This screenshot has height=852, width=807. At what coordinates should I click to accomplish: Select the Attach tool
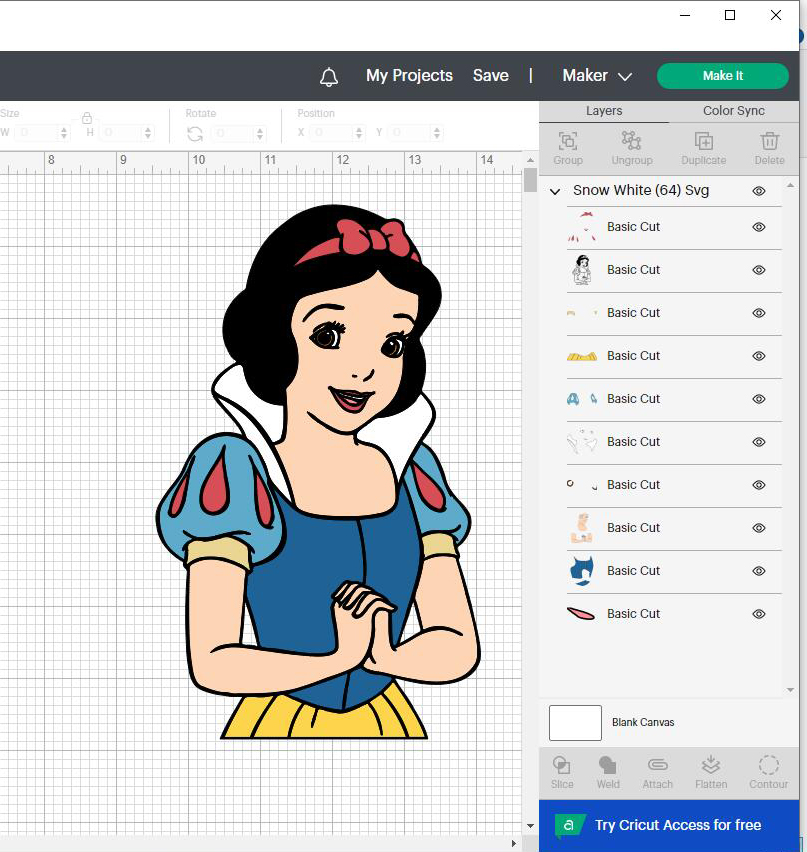(x=658, y=765)
